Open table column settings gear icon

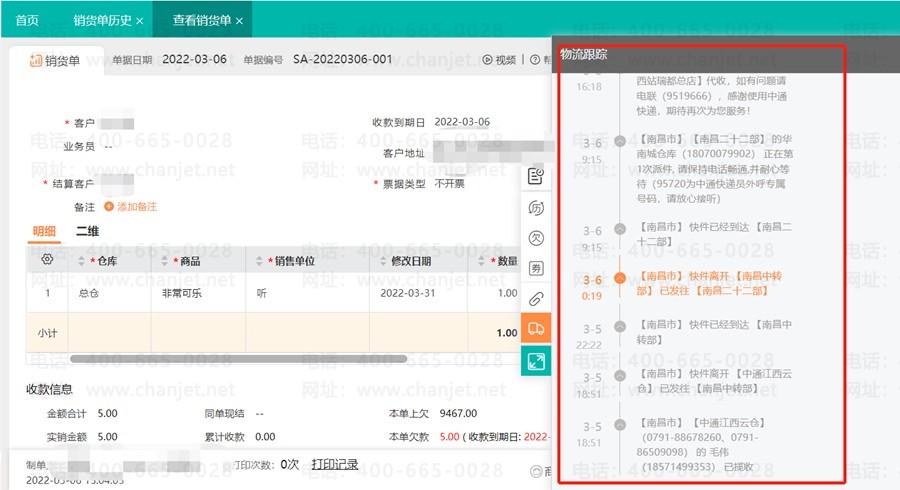(47, 259)
